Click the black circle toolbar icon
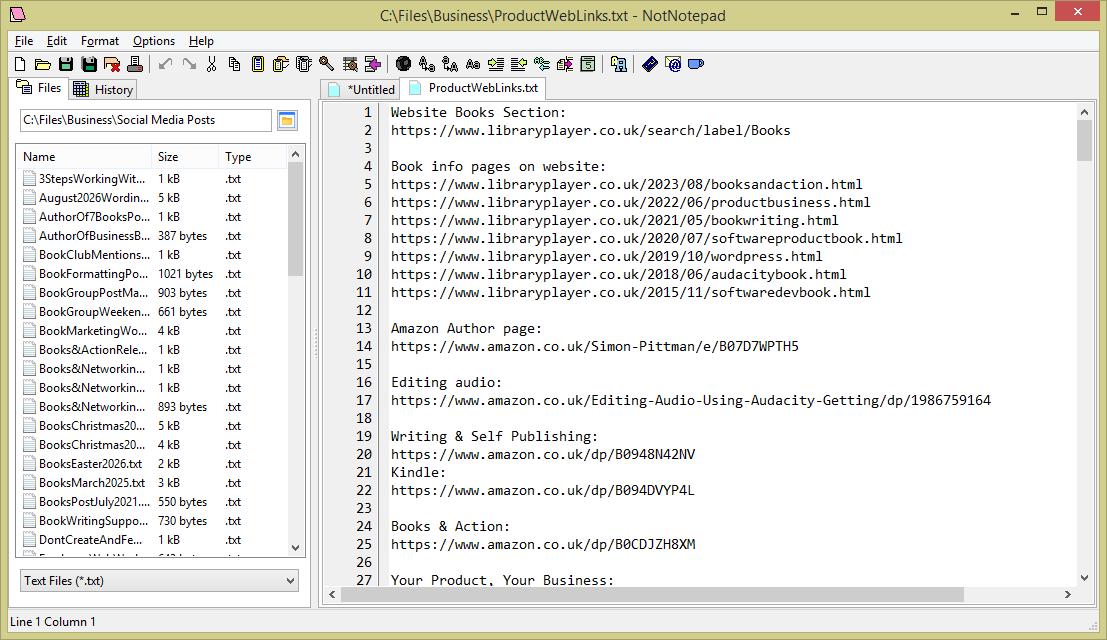Image resolution: width=1107 pixels, height=640 pixels. pos(403,64)
